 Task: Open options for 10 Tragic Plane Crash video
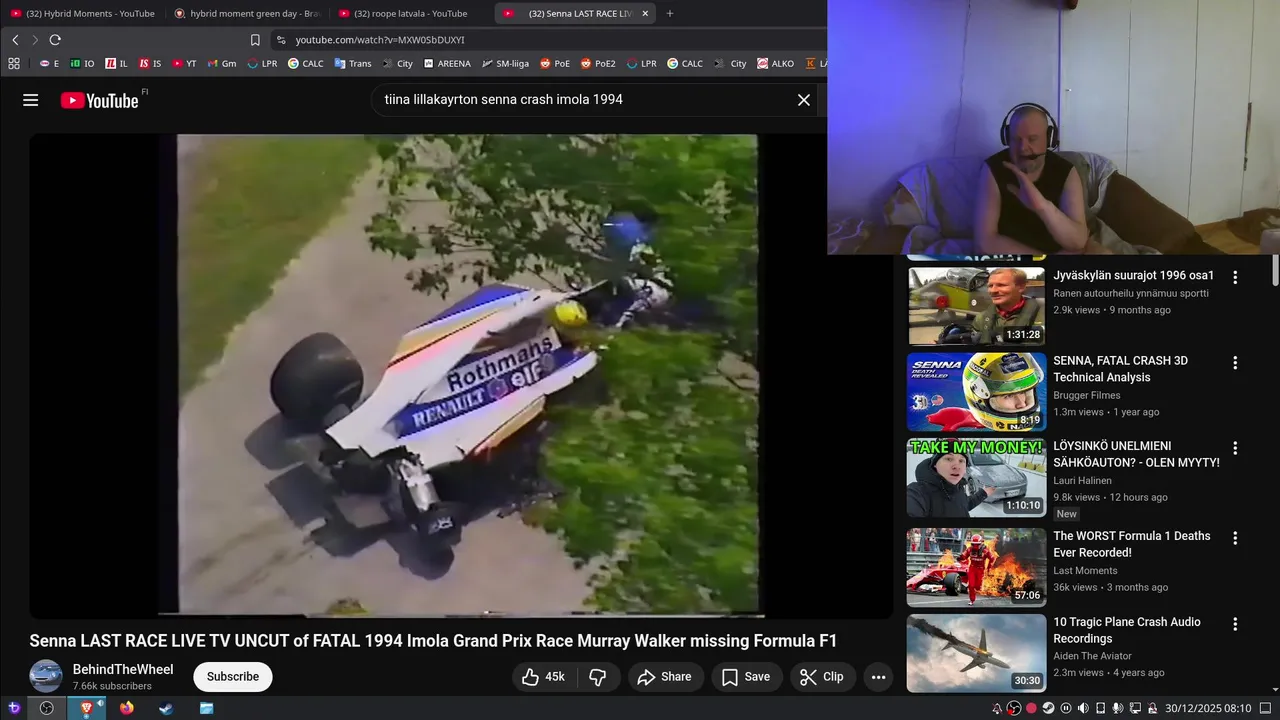point(1235,623)
